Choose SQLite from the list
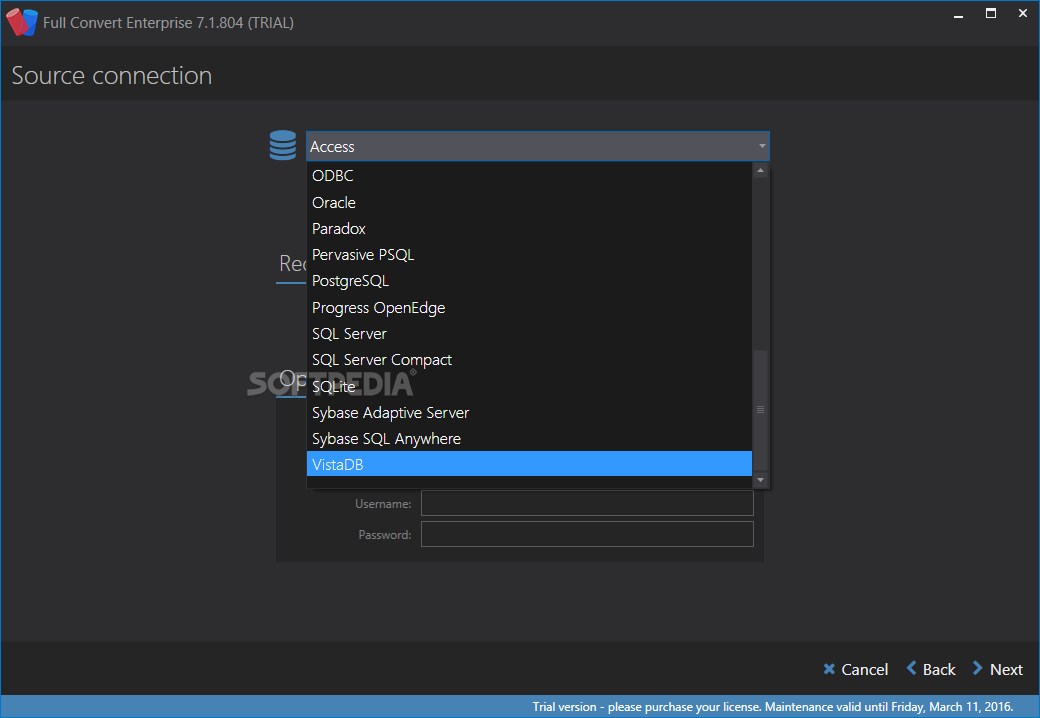Viewport: 1040px width, 718px height. [529, 386]
